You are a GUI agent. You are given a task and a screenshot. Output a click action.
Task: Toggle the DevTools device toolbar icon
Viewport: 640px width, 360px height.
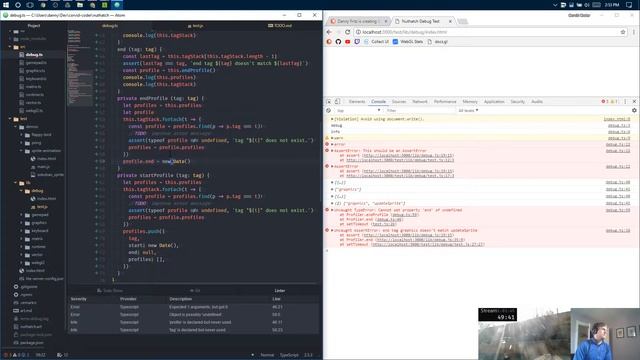(338, 101)
